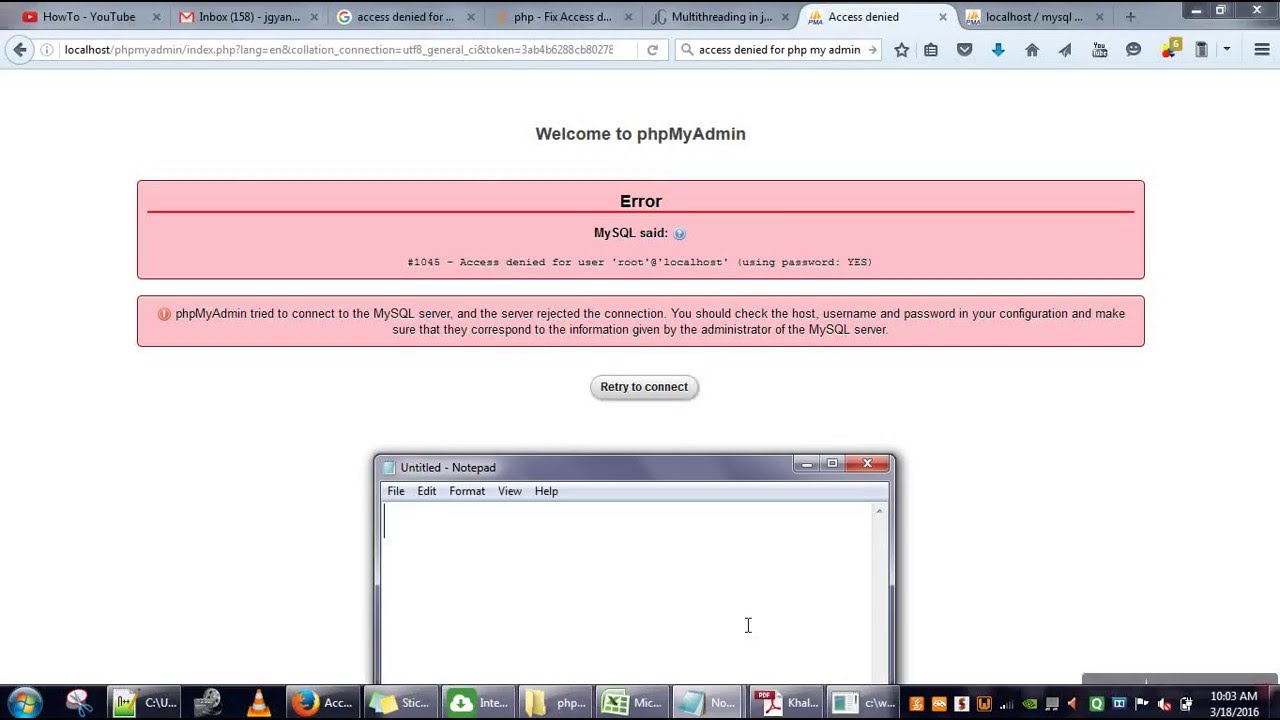
Task: Click the paper plane share icon
Action: [x=1065, y=50]
